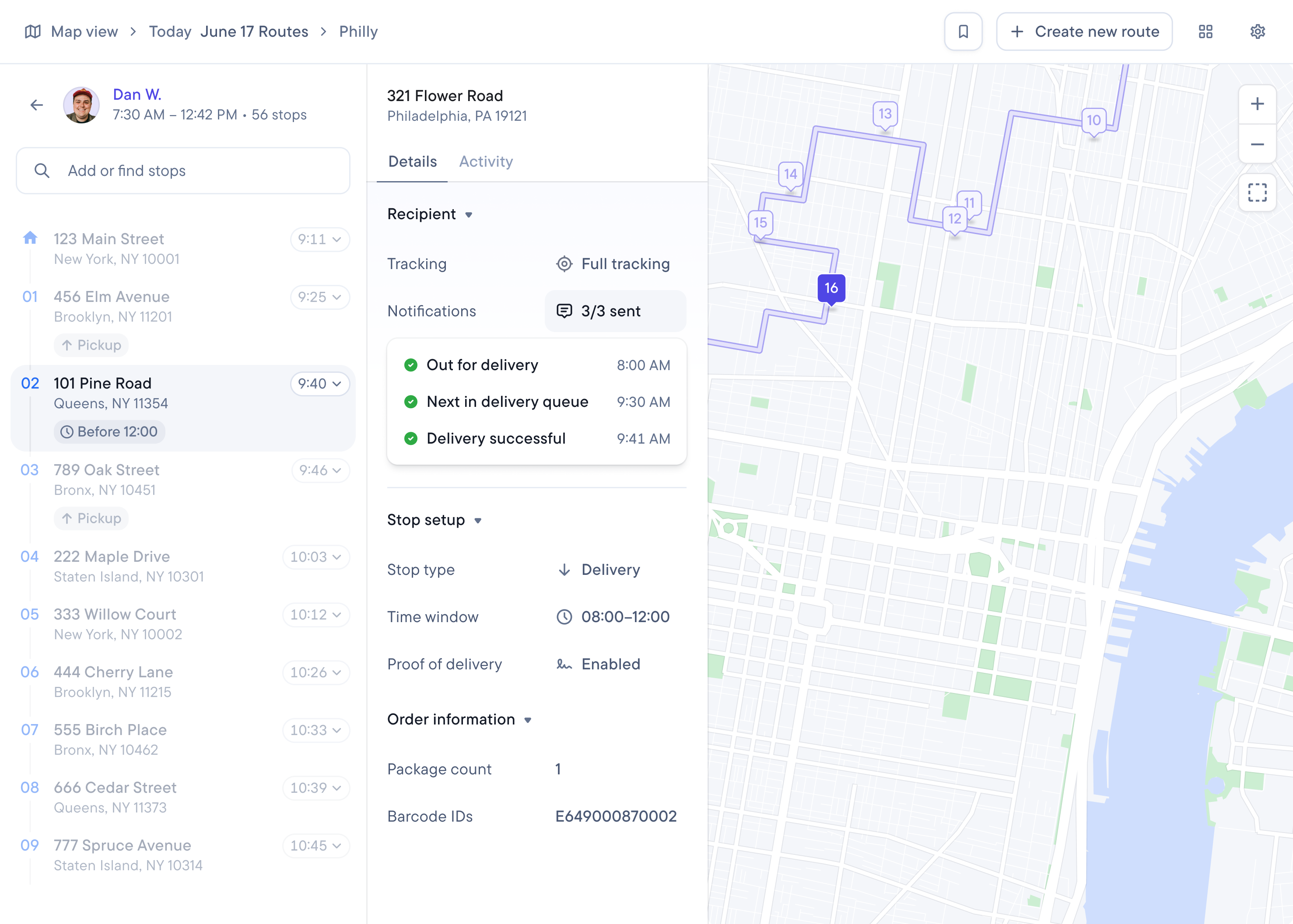Image resolution: width=1293 pixels, height=924 pixels.
Task: Select stop 666 Cedar Street
Action: tap(183, 798)
